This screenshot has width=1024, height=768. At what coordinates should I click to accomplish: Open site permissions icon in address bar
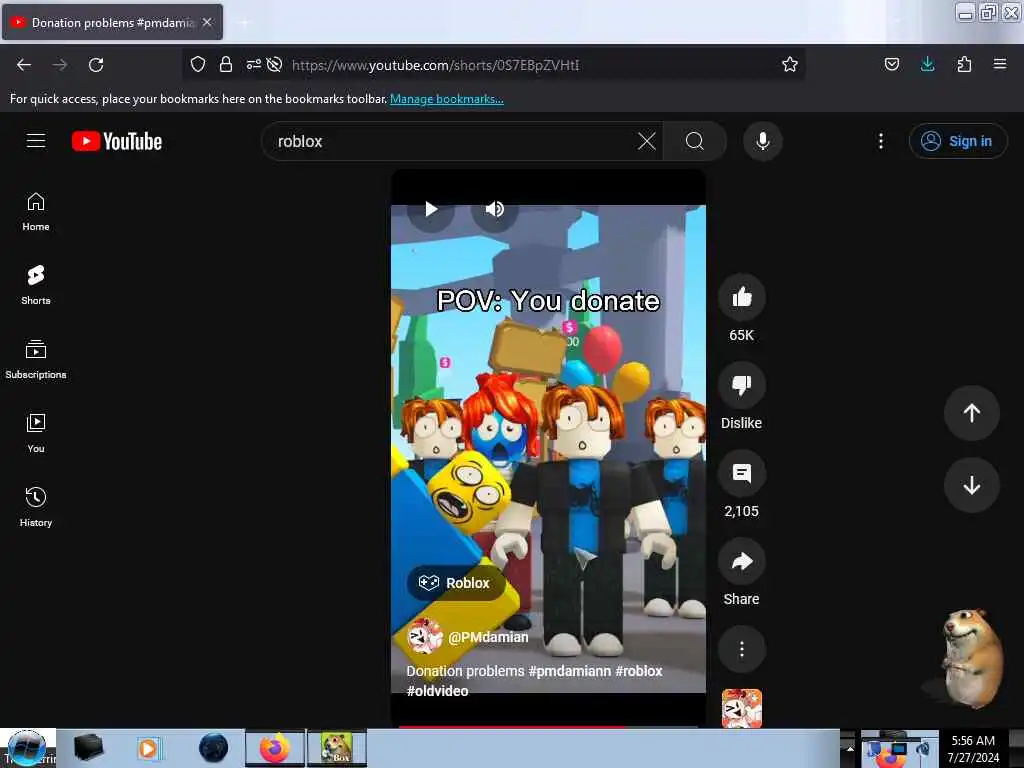[253, 64]
